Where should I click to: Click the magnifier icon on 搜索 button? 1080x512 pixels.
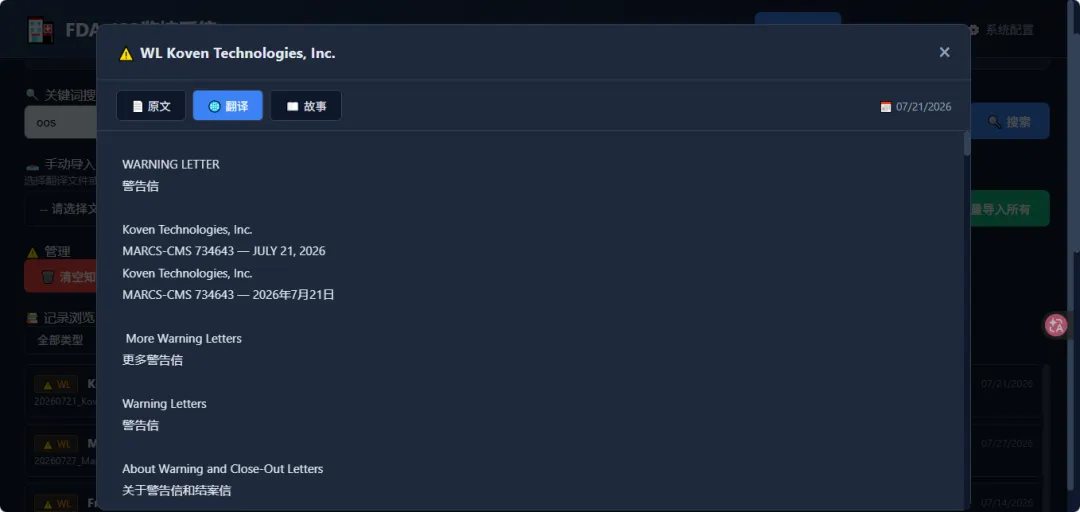(x=994, y=122)
